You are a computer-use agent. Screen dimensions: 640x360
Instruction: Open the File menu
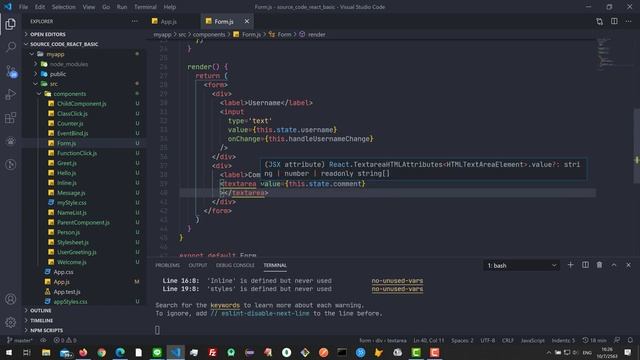pyautogui.click(x=23, y=7)
